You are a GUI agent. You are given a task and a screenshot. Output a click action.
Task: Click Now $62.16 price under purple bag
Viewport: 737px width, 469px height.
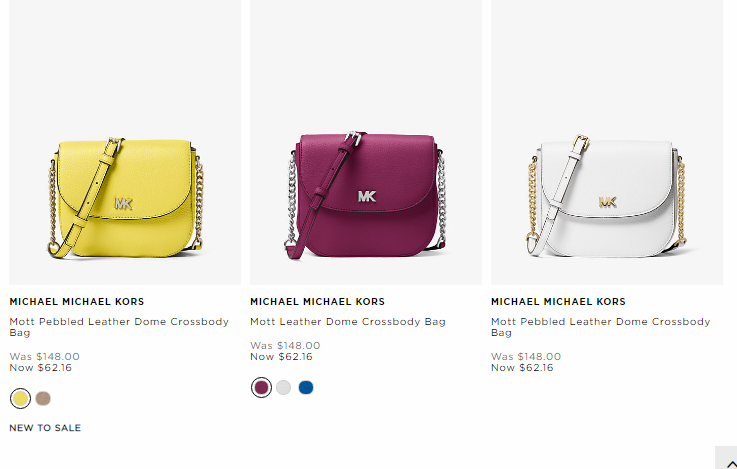click(x=281, y=357)
